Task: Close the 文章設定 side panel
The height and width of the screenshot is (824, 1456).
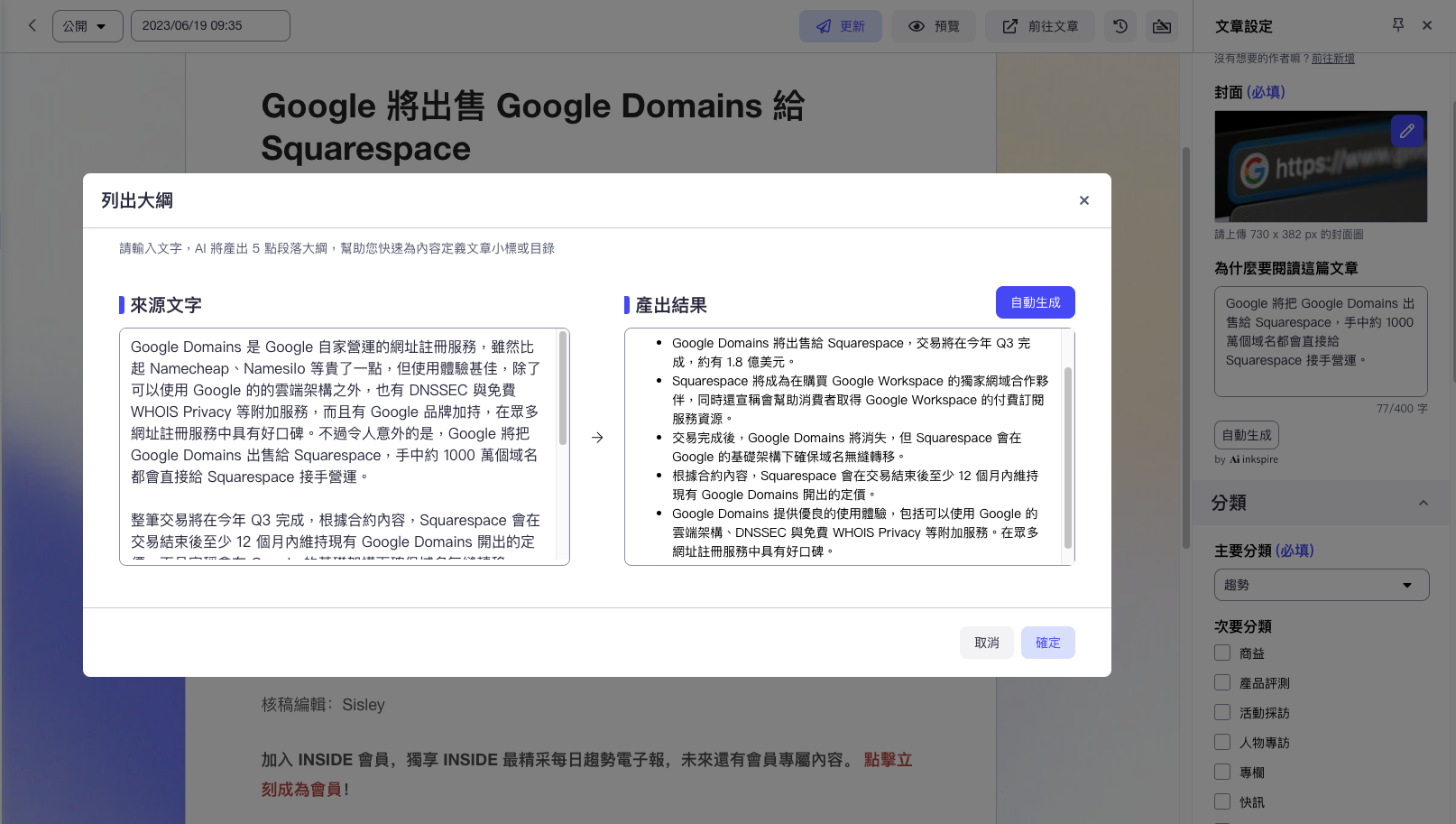Action: point(1427,25)
